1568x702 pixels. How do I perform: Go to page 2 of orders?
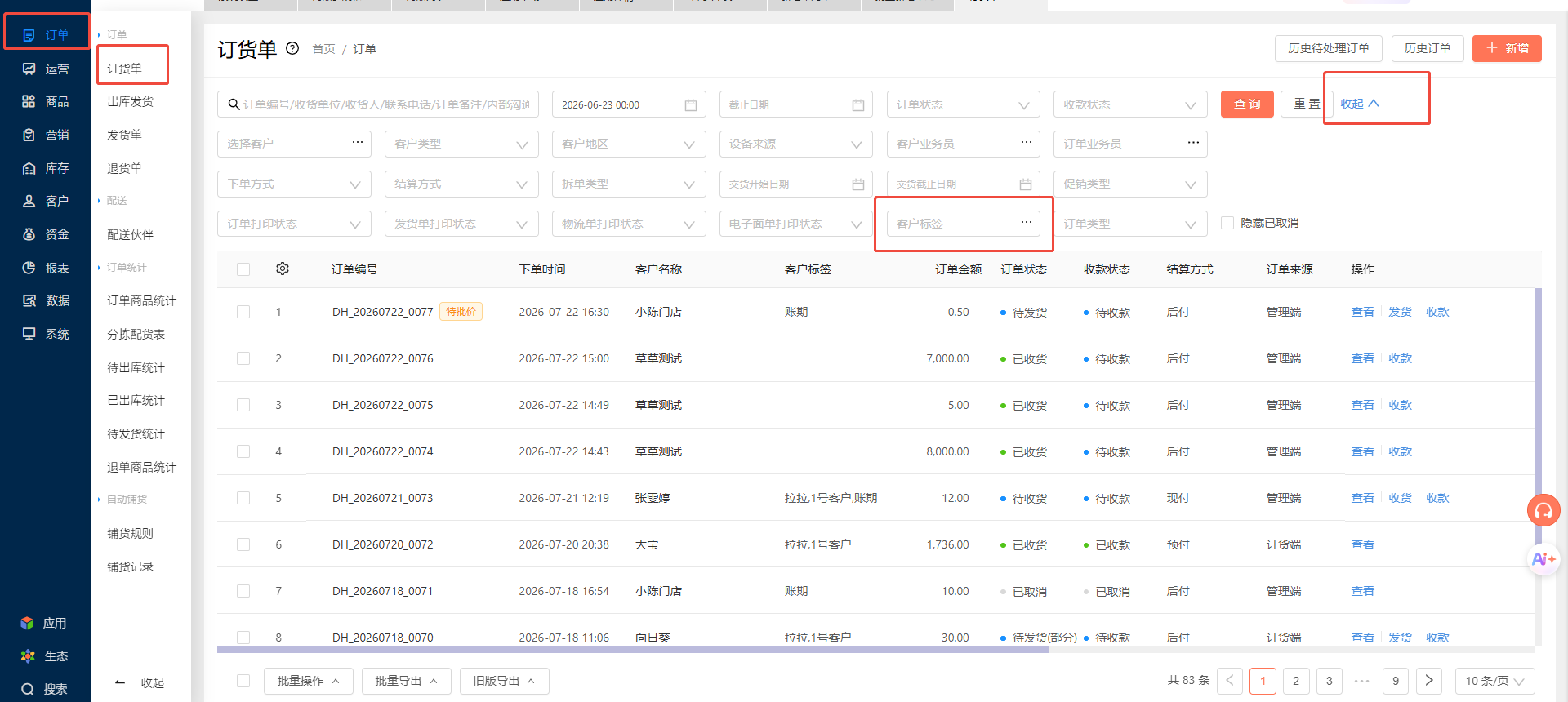point(1296,681)
